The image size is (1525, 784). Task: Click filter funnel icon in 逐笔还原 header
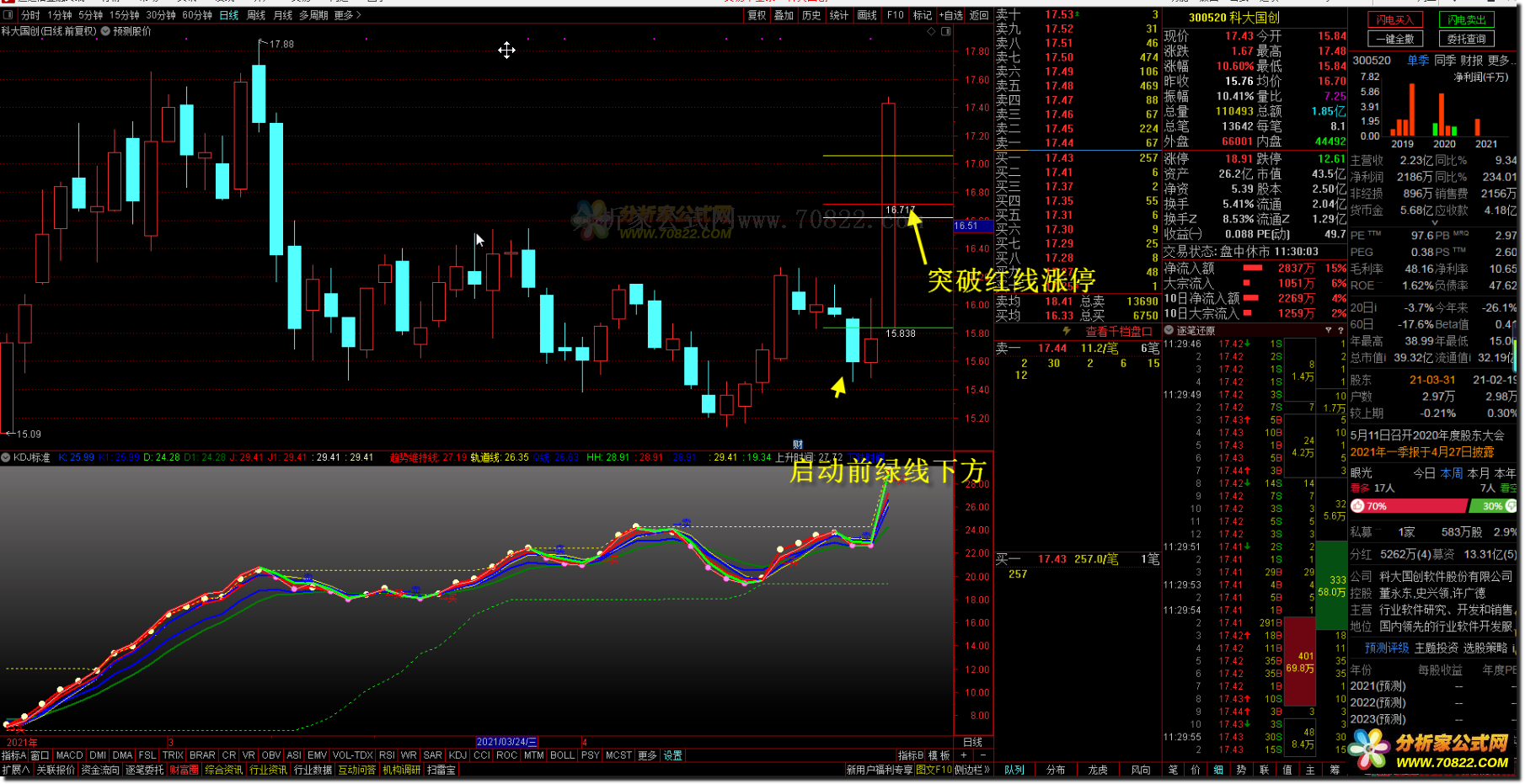pos(1329,330)
